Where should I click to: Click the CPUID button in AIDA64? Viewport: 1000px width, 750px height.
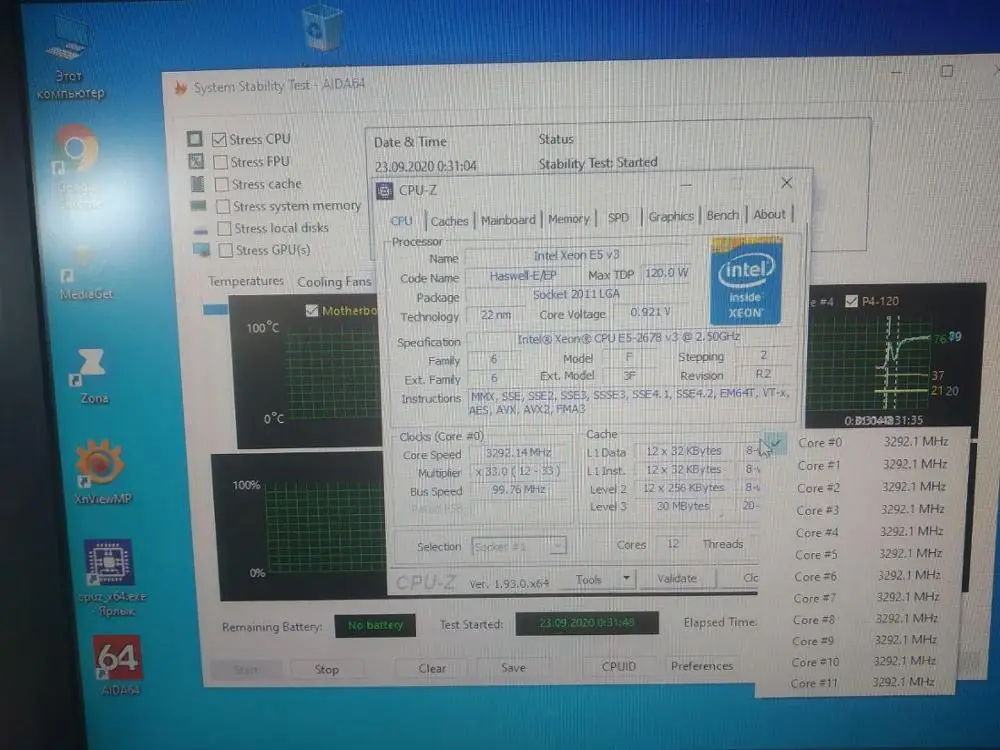click(x=619, y=666)
